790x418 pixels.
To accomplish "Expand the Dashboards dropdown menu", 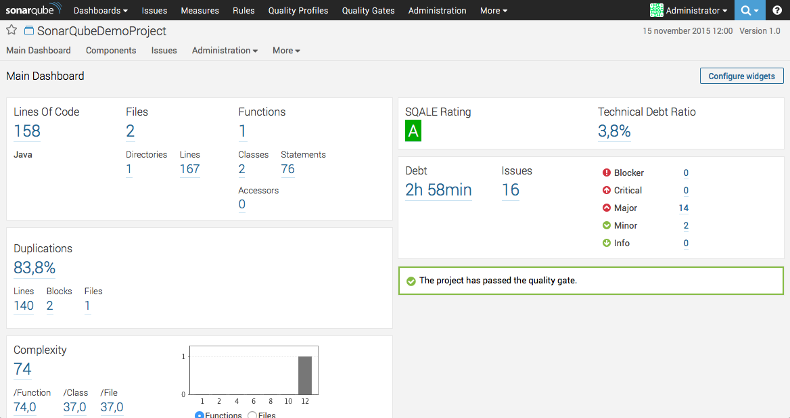I will coord(101,10).
